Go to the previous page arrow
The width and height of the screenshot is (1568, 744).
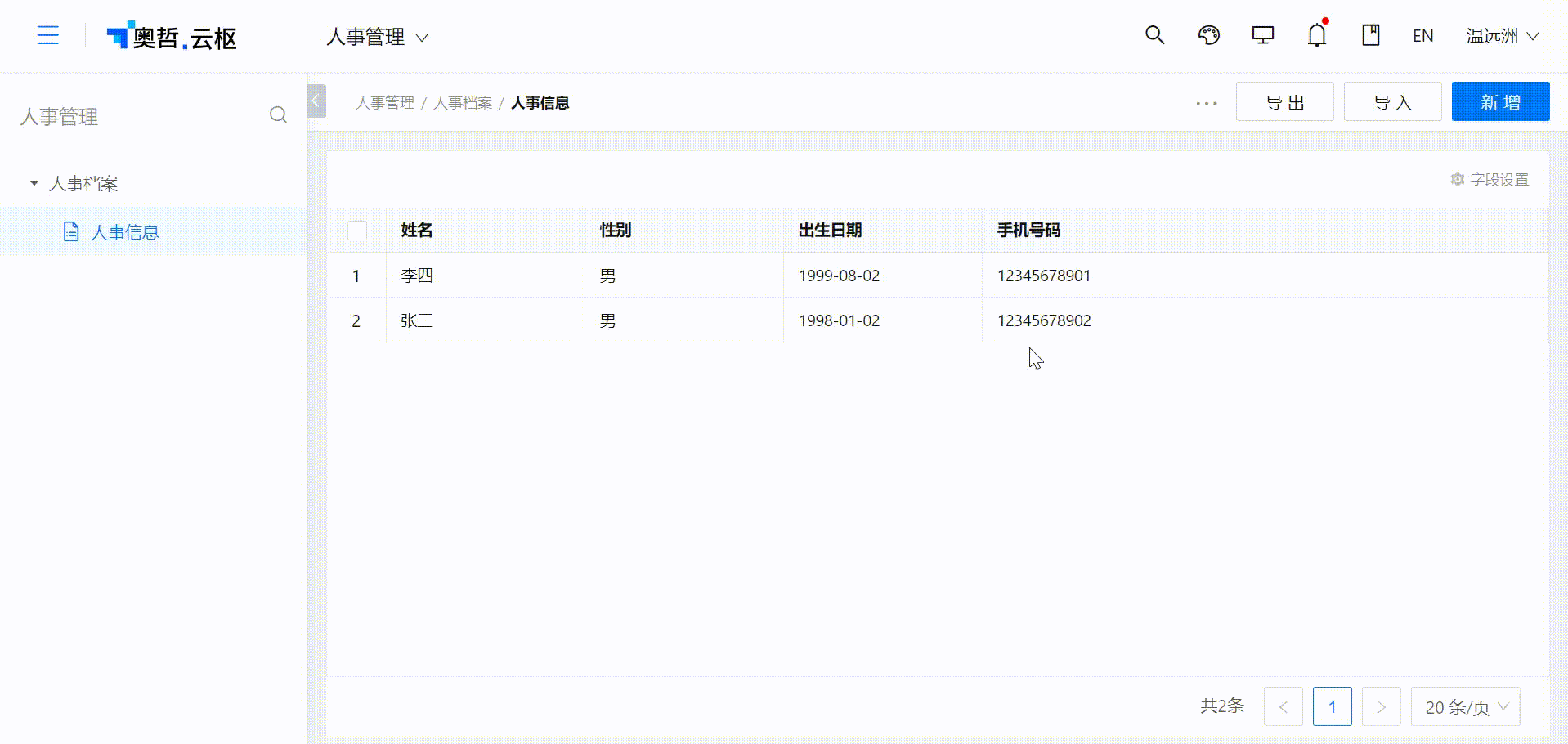(1284, 706)
